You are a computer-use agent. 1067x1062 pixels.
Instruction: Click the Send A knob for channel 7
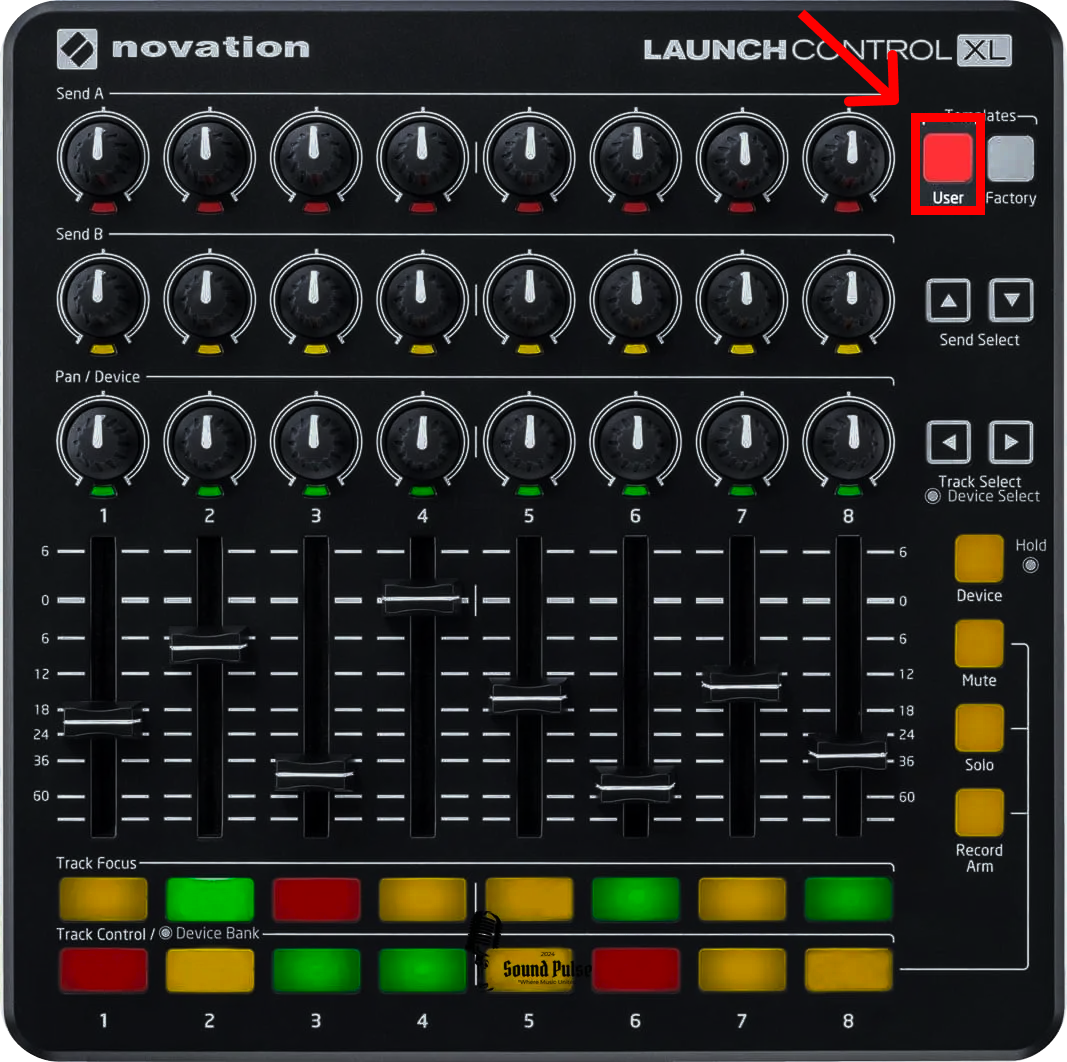pos(742,157)
